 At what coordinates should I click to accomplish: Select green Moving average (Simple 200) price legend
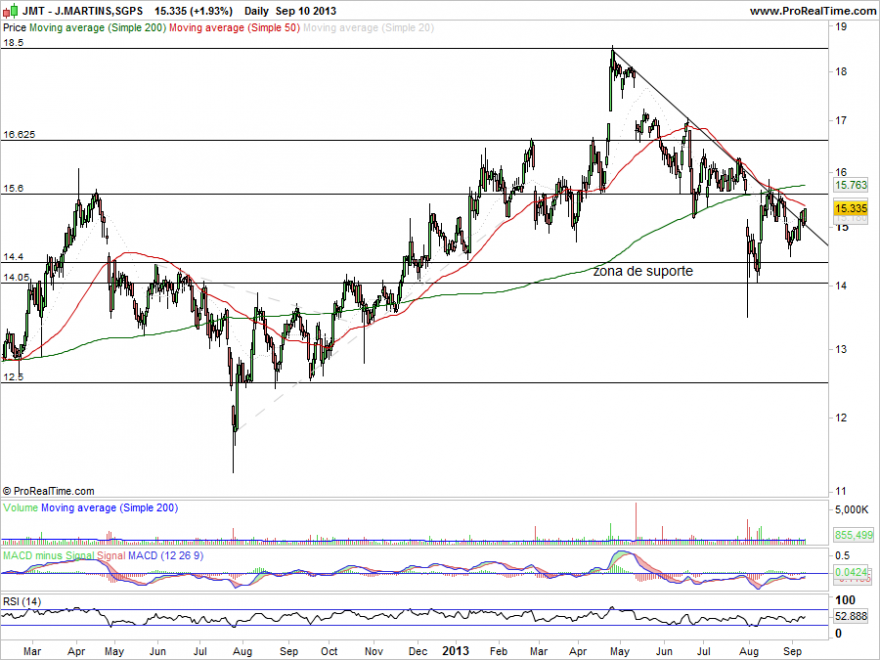tap(98, 28)
